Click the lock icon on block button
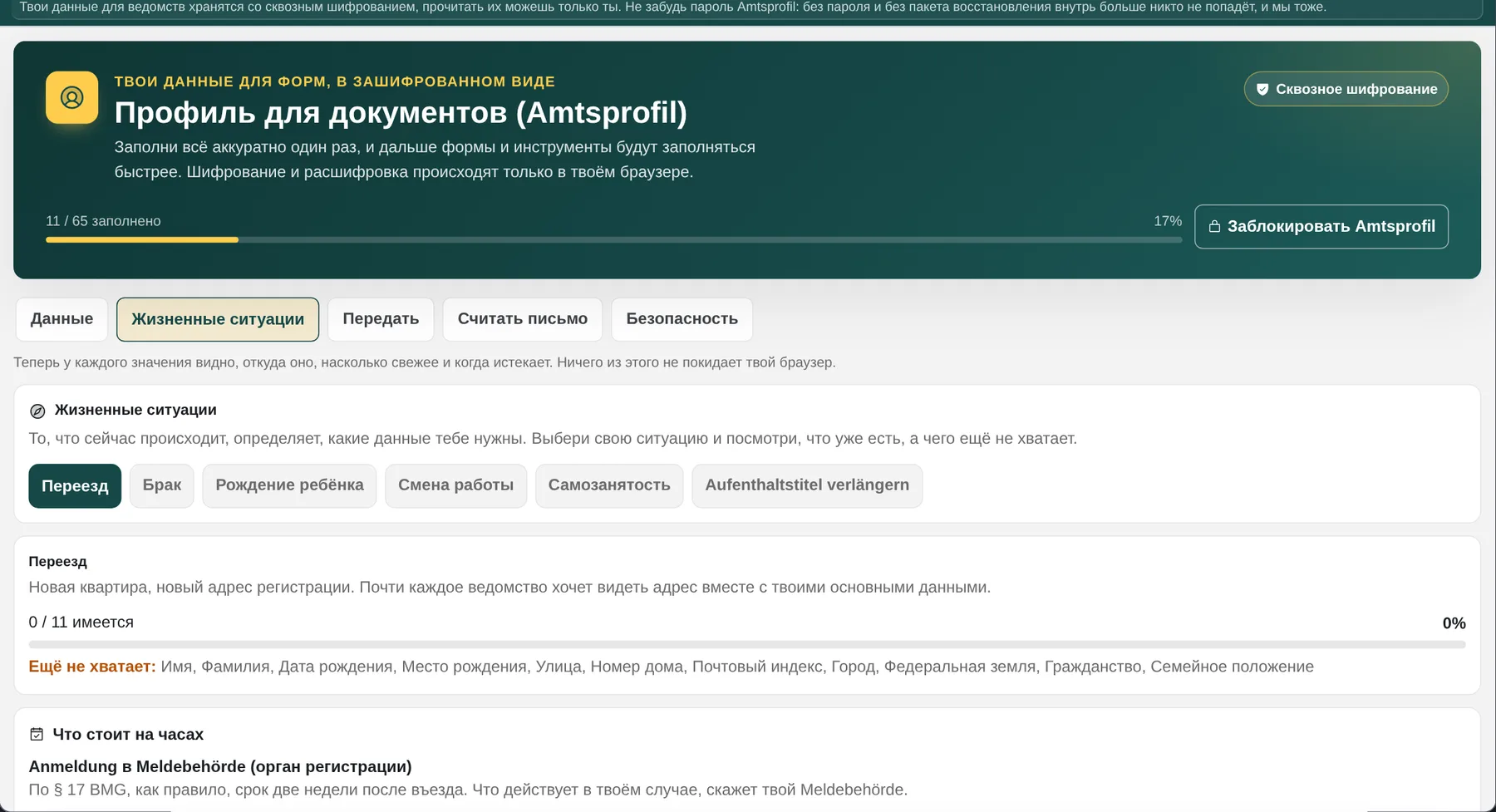1496x812 pixels. pos(1214,226)
